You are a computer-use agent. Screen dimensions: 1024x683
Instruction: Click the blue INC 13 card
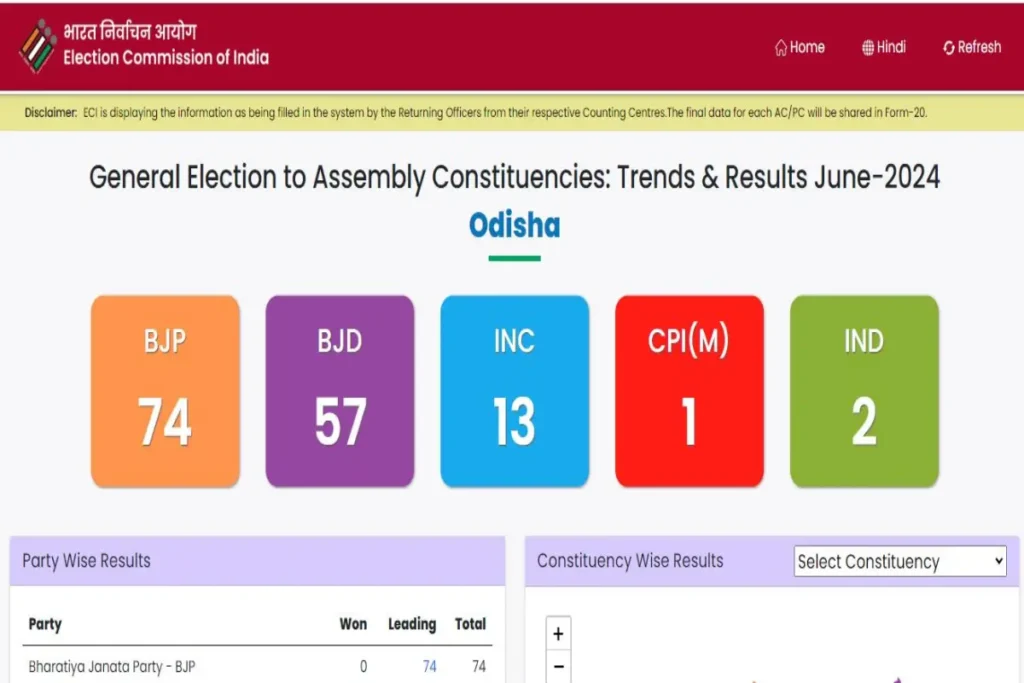[x=514, y=391]
